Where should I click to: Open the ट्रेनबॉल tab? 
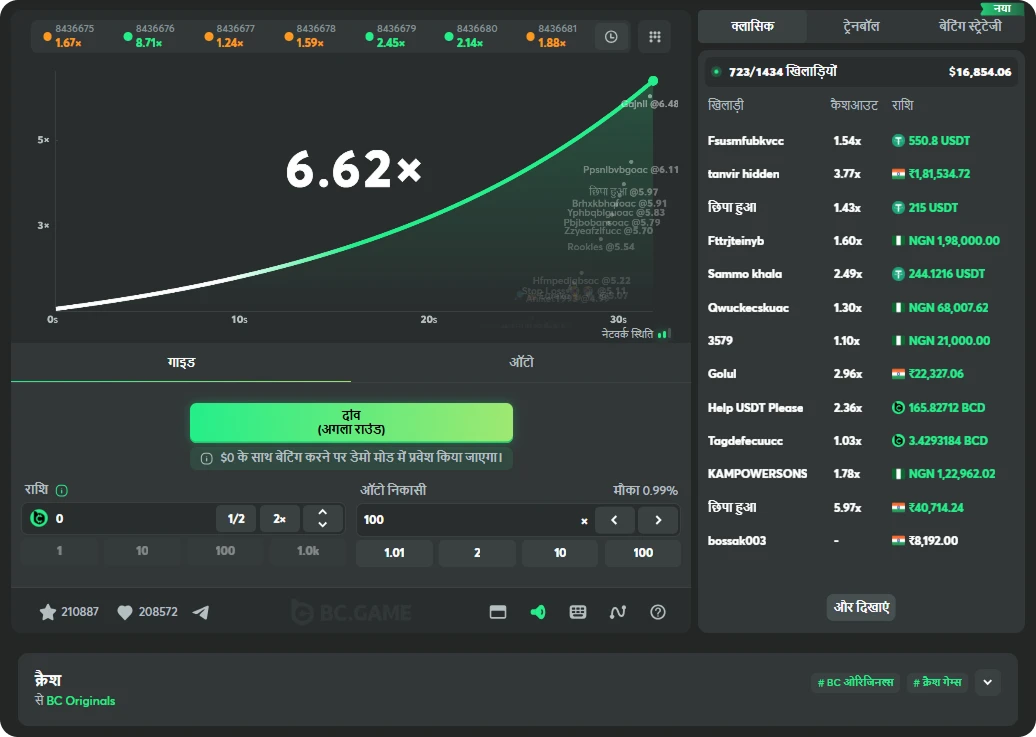(860, 26)
